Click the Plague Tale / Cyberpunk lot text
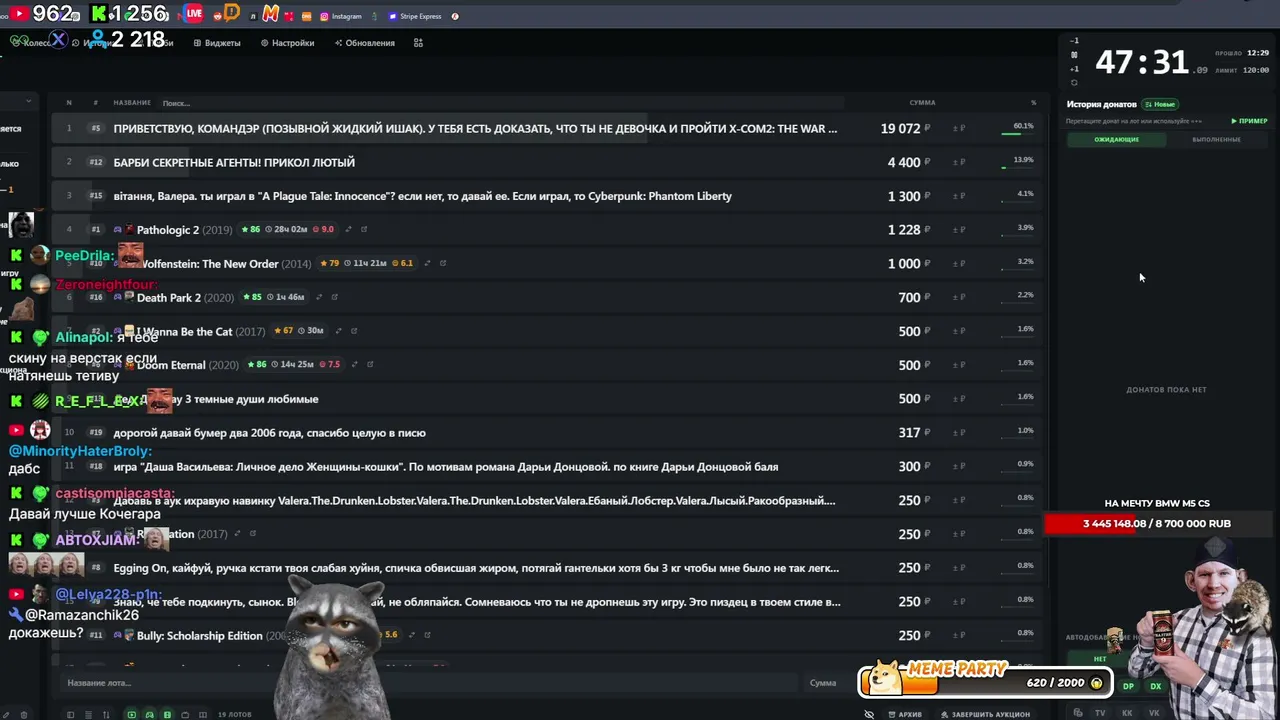 click(422, 196)
